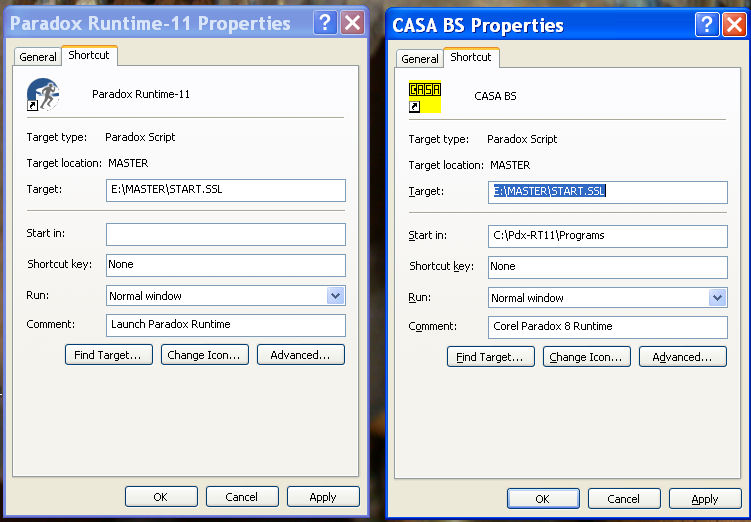The image size is (751, 522).
Task: Click the Comment field reading Launch Paradox Runtime
Action: [226, 325]
